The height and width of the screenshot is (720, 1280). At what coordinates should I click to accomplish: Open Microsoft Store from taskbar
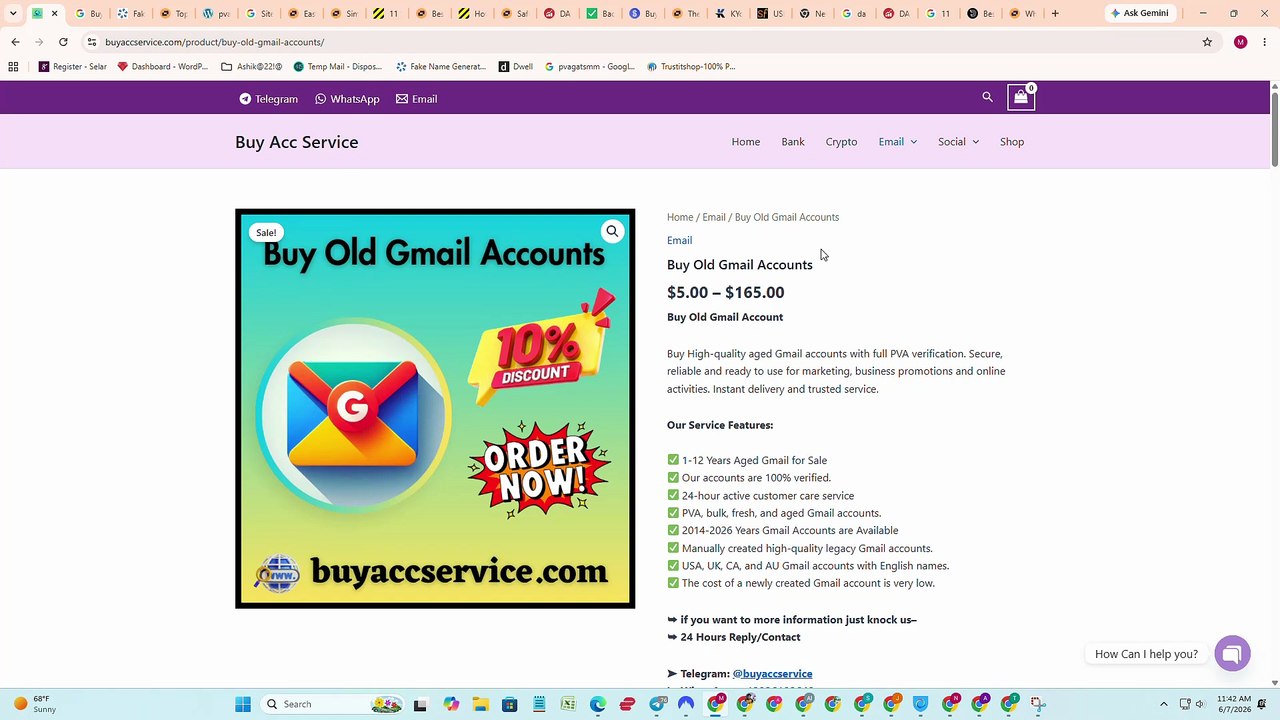[509, 704]
